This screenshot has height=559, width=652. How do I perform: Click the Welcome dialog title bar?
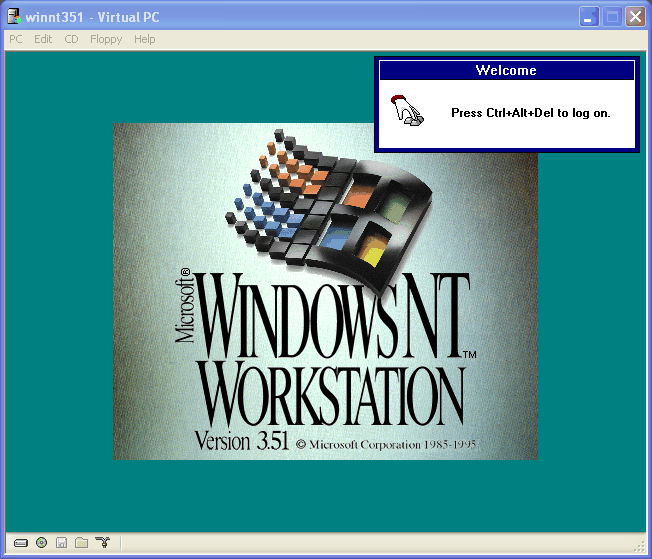coord(507,70)
